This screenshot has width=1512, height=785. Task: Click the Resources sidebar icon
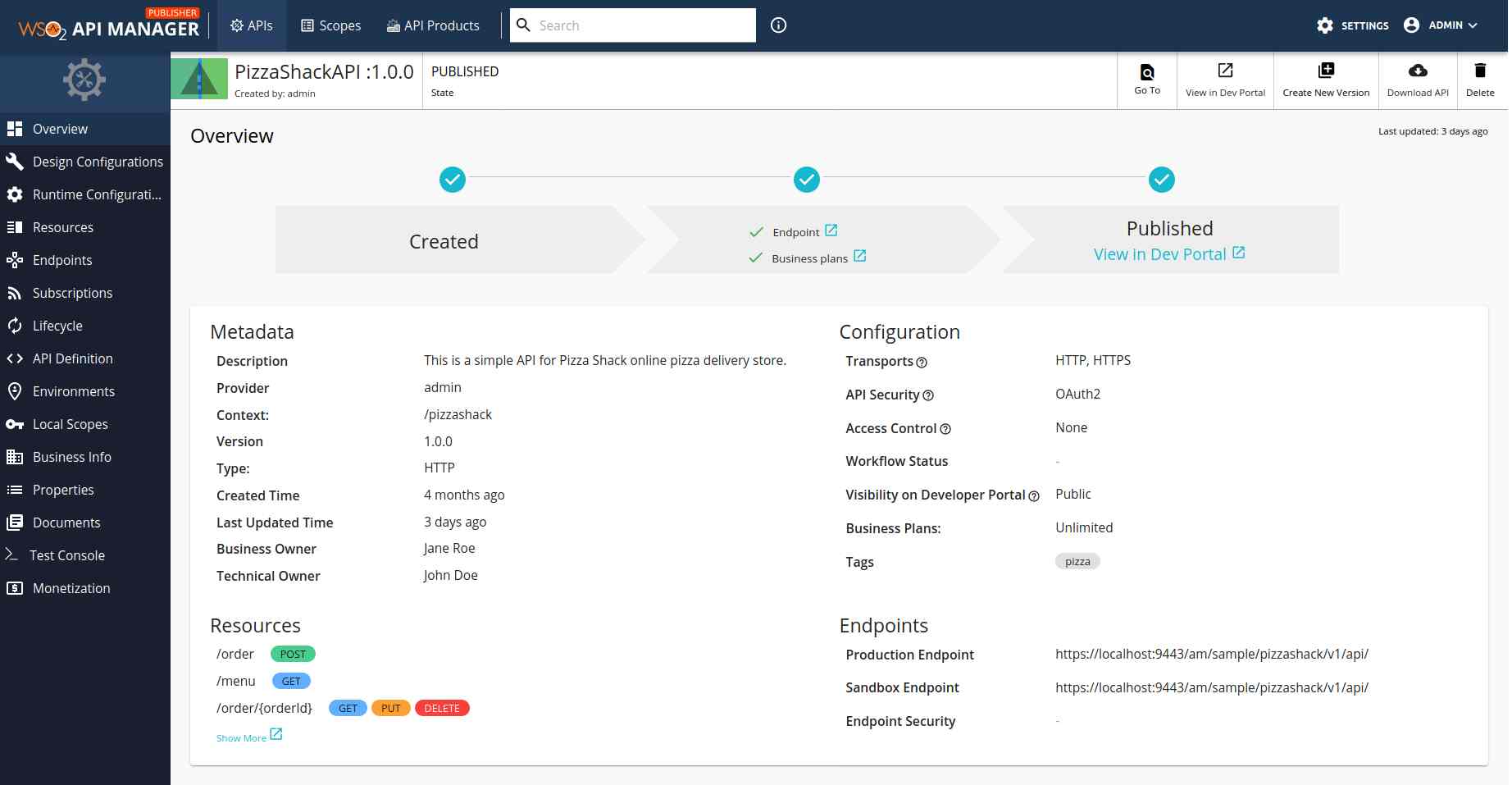(15, 227)
